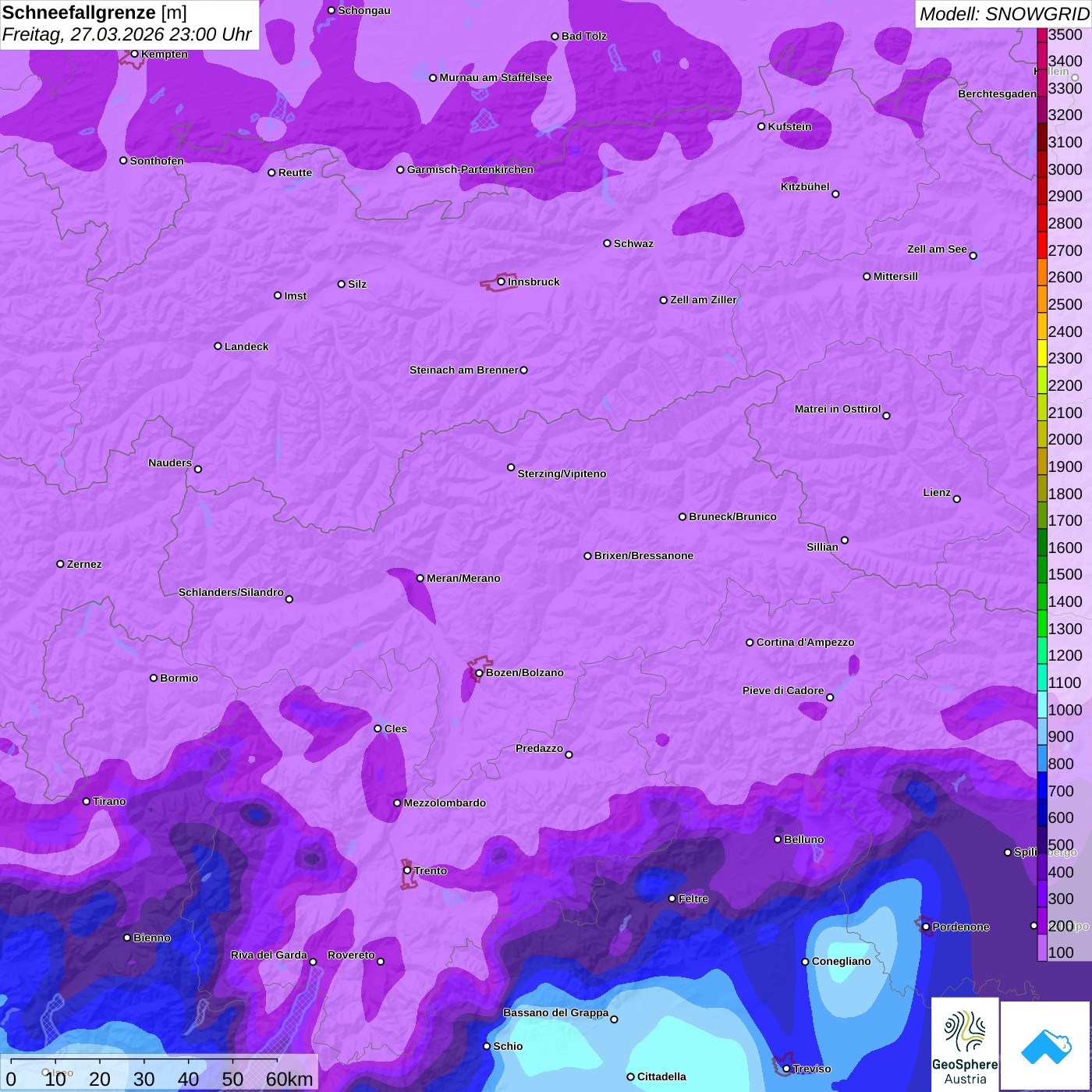Click the Reutte label
1092x1092 pixels.
[296, 172]
